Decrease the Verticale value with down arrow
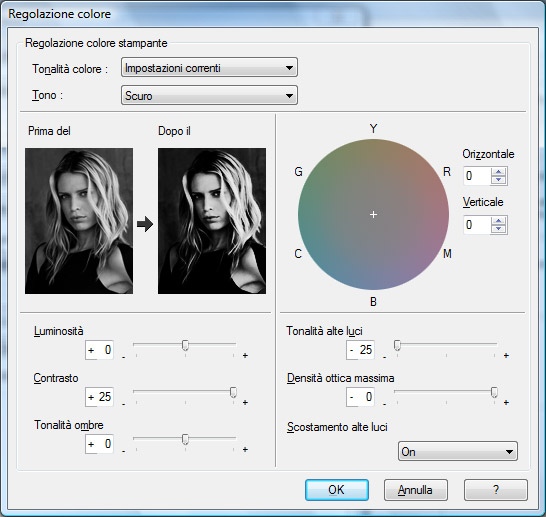The image size is (546, 517). click(499, 228)
